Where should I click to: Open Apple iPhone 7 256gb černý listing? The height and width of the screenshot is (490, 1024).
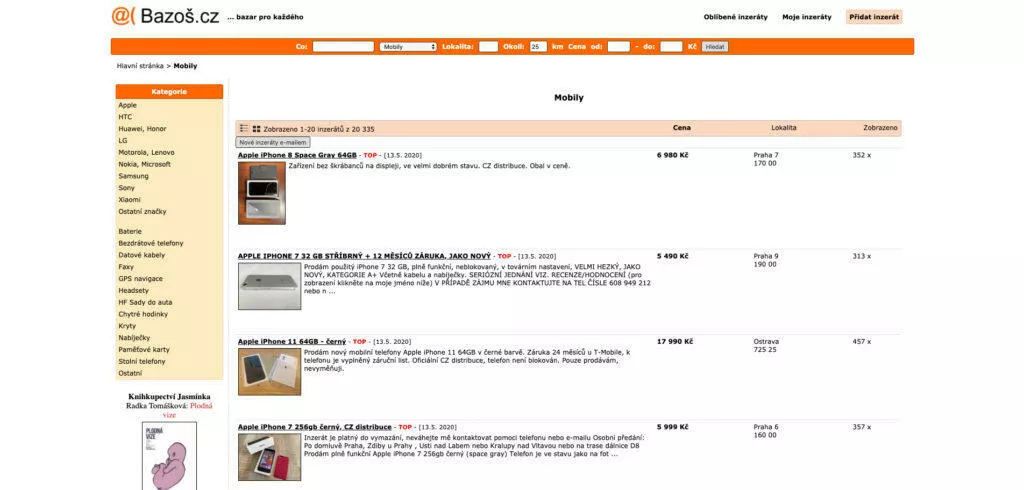click(x=315, y=427)
